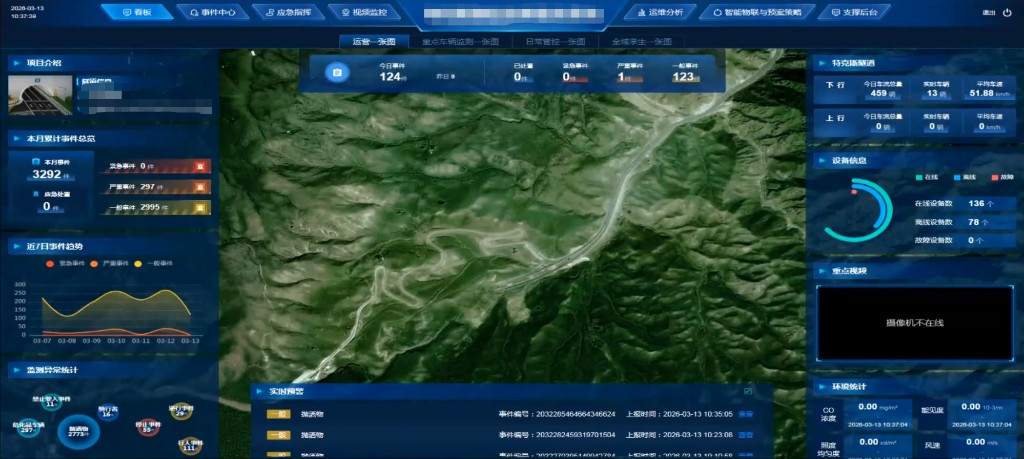Click the 逆行事件 29 bubble
The height and width of the screenshot is (459, 1024).
point(180,411)
